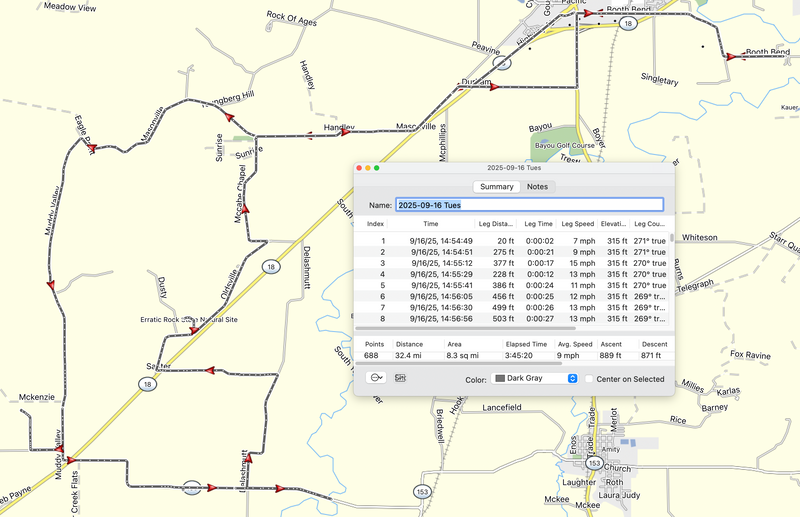Viewport: 800px width, 517px height.
Task: Sort the table by the Leg Speed column
Action: [x=577, y=224]
